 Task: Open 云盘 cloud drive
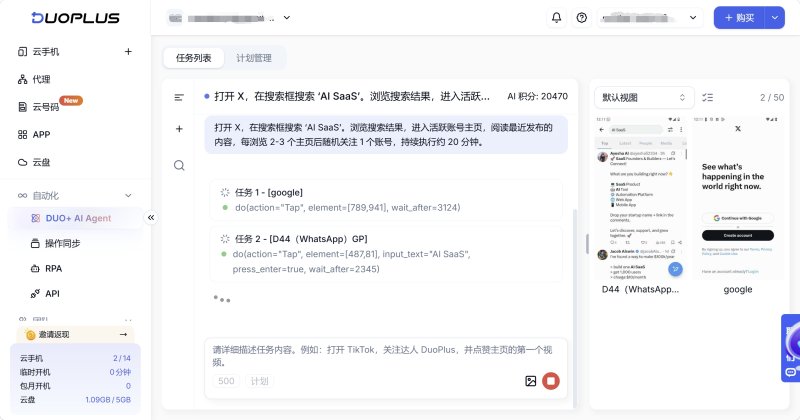(x=34, y=162)
